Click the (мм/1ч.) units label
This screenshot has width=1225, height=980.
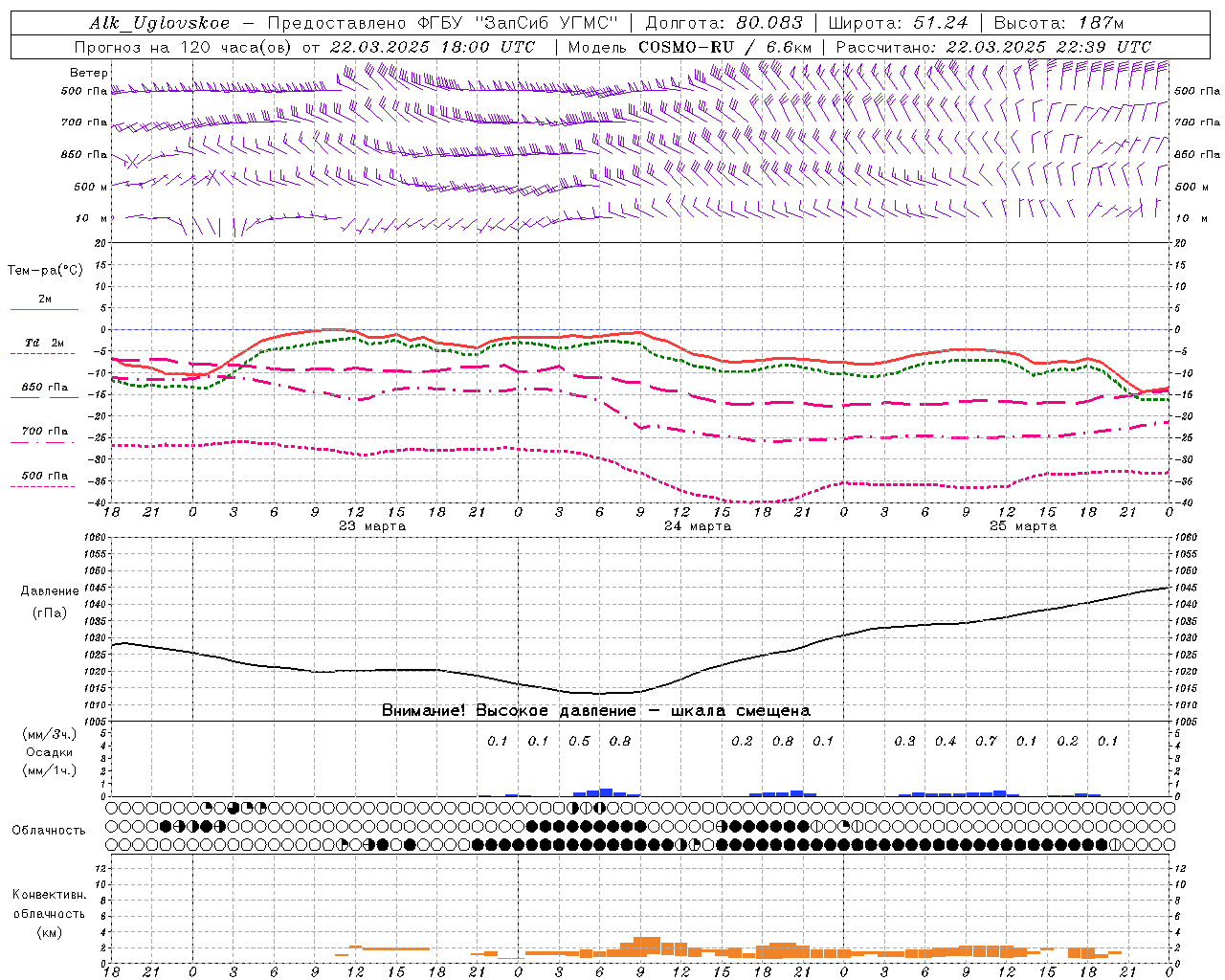click(x=49, y=770)
